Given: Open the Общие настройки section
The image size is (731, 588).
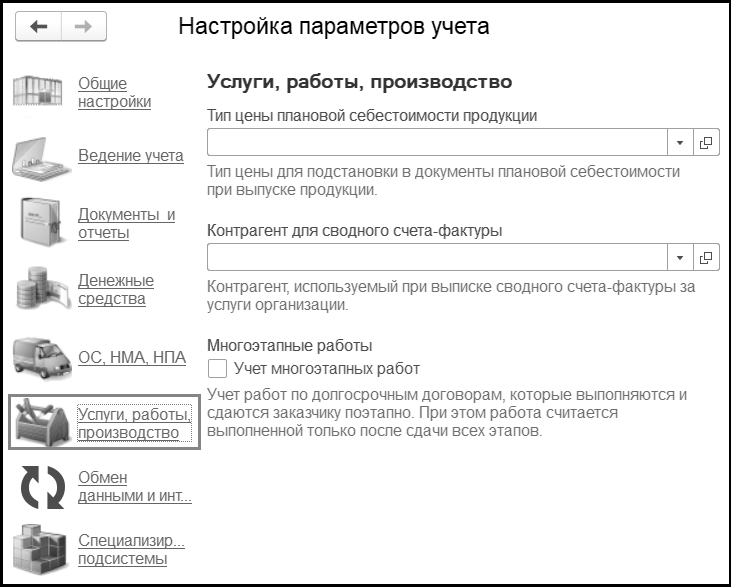Looking at the screenshot, I should coord(114,92).
